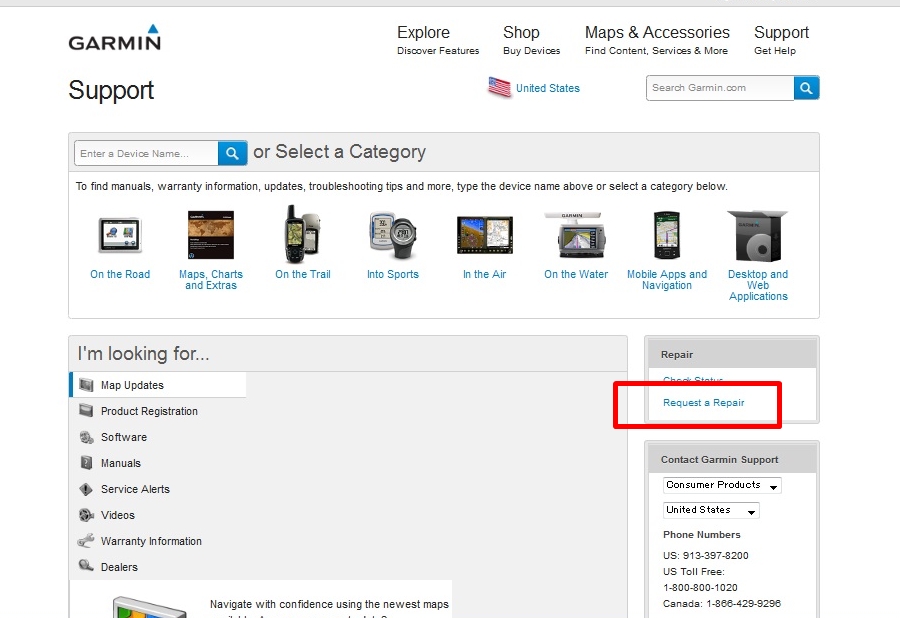Click the Dealers magnifier icon
The width and height of the screenshot is (900, 618).
point(86,566)
